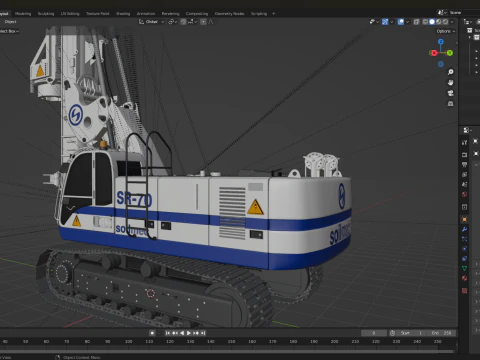Screen dimensions: 480x360
Task: Open the Scene selector field
Action: click(463, 13)
